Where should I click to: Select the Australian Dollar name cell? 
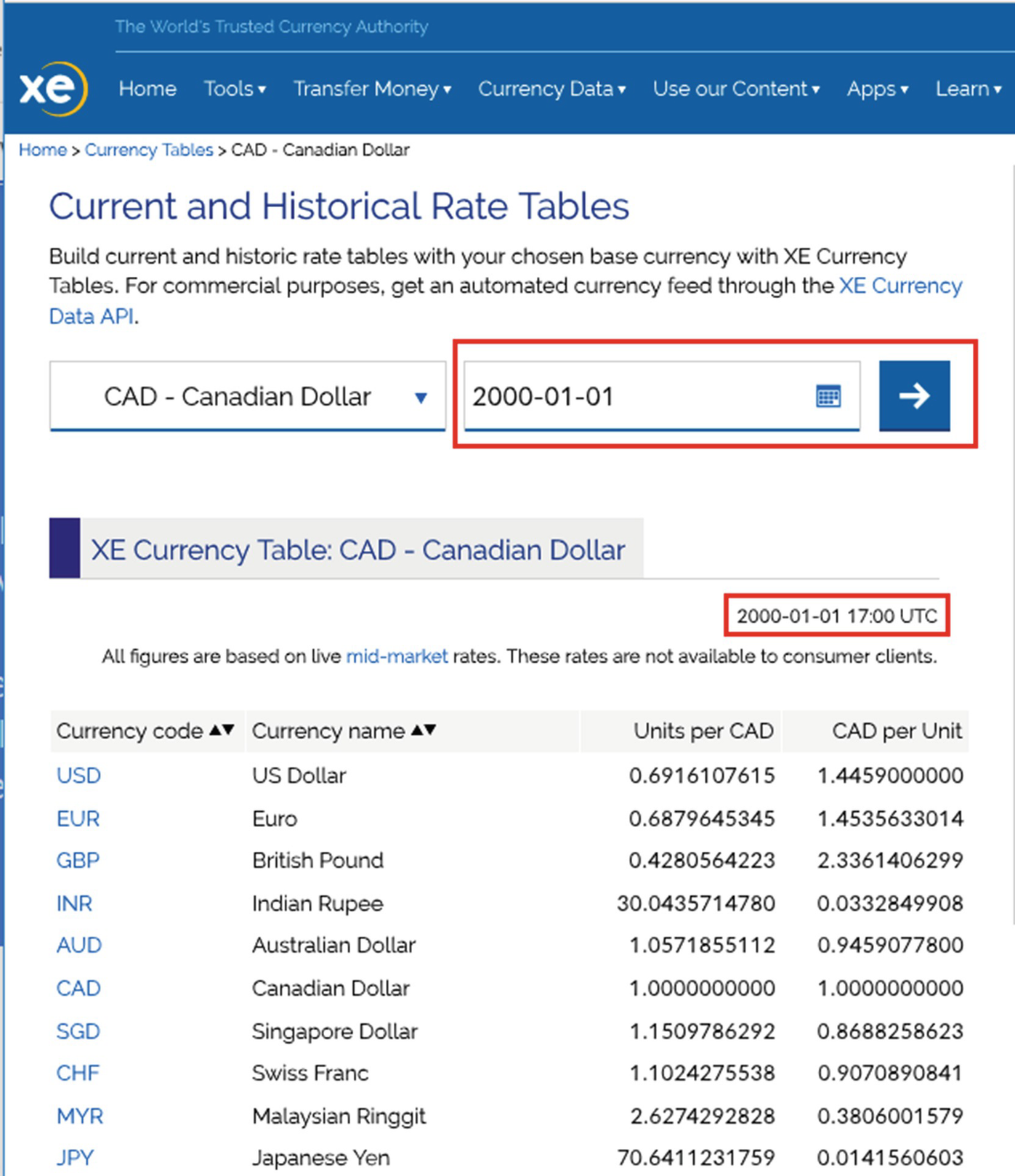coord(333,945)
